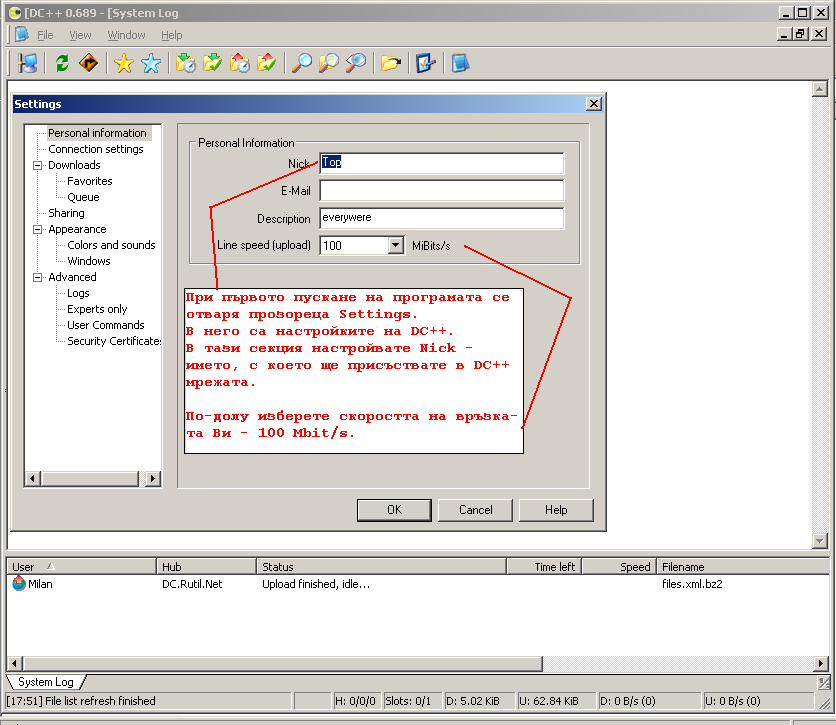This screenshot has width=836, height=725.
Task: Select Experts only item
Action: (x=97, y=309)
